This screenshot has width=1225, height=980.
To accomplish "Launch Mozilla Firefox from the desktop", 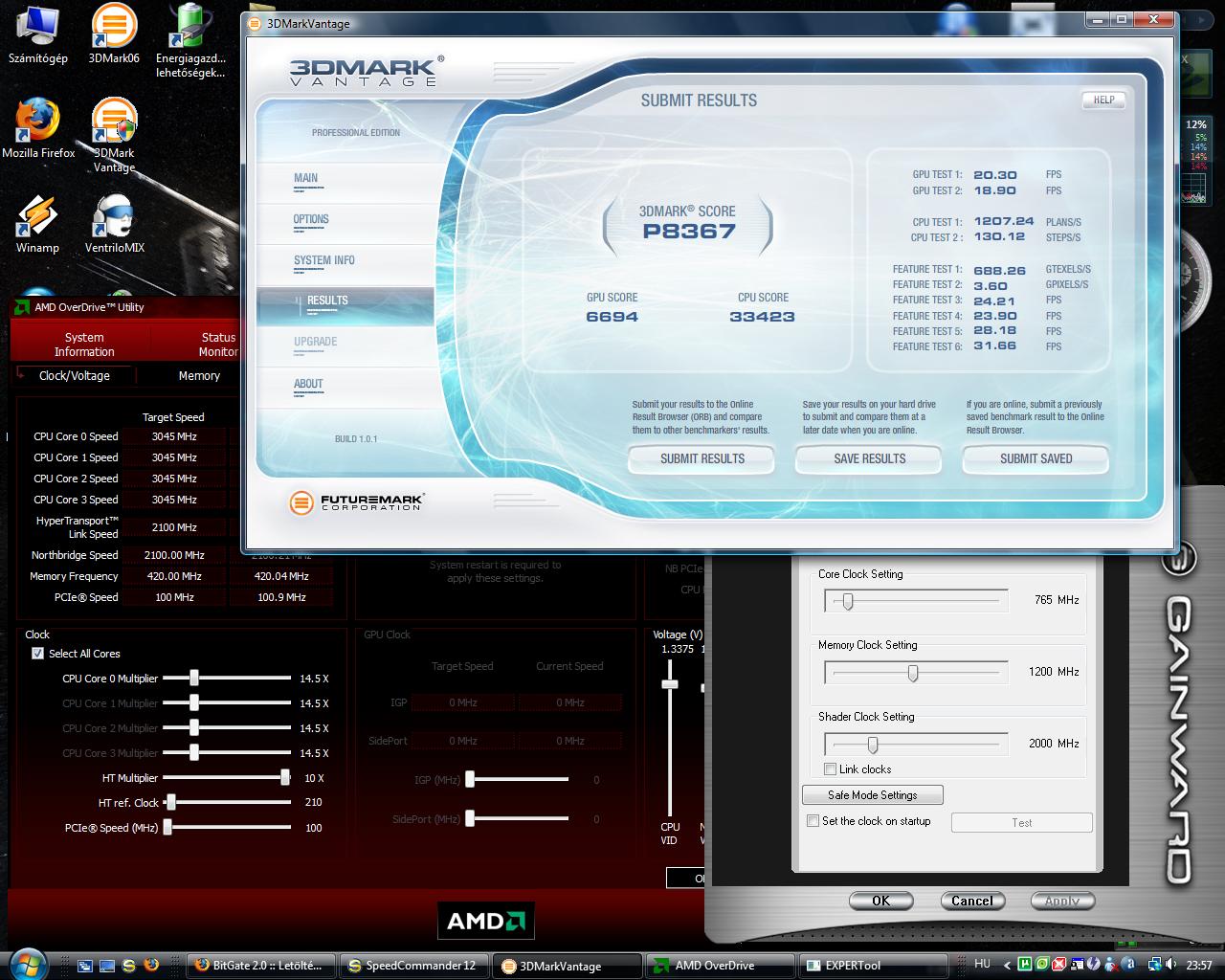I will pos(38,128).
